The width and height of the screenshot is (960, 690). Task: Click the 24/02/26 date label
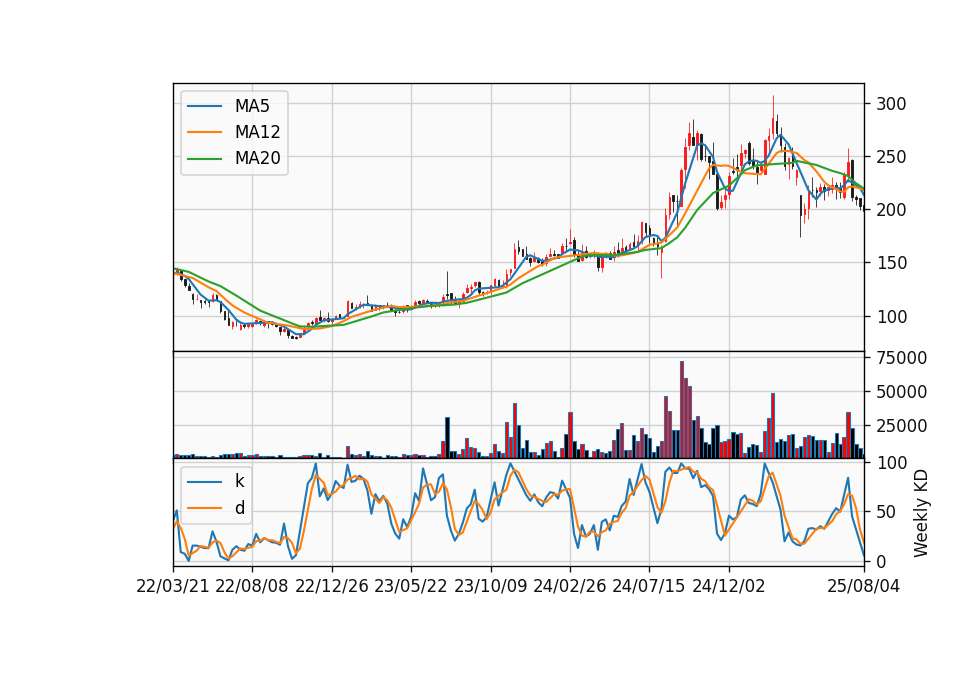tap(569, 586)
